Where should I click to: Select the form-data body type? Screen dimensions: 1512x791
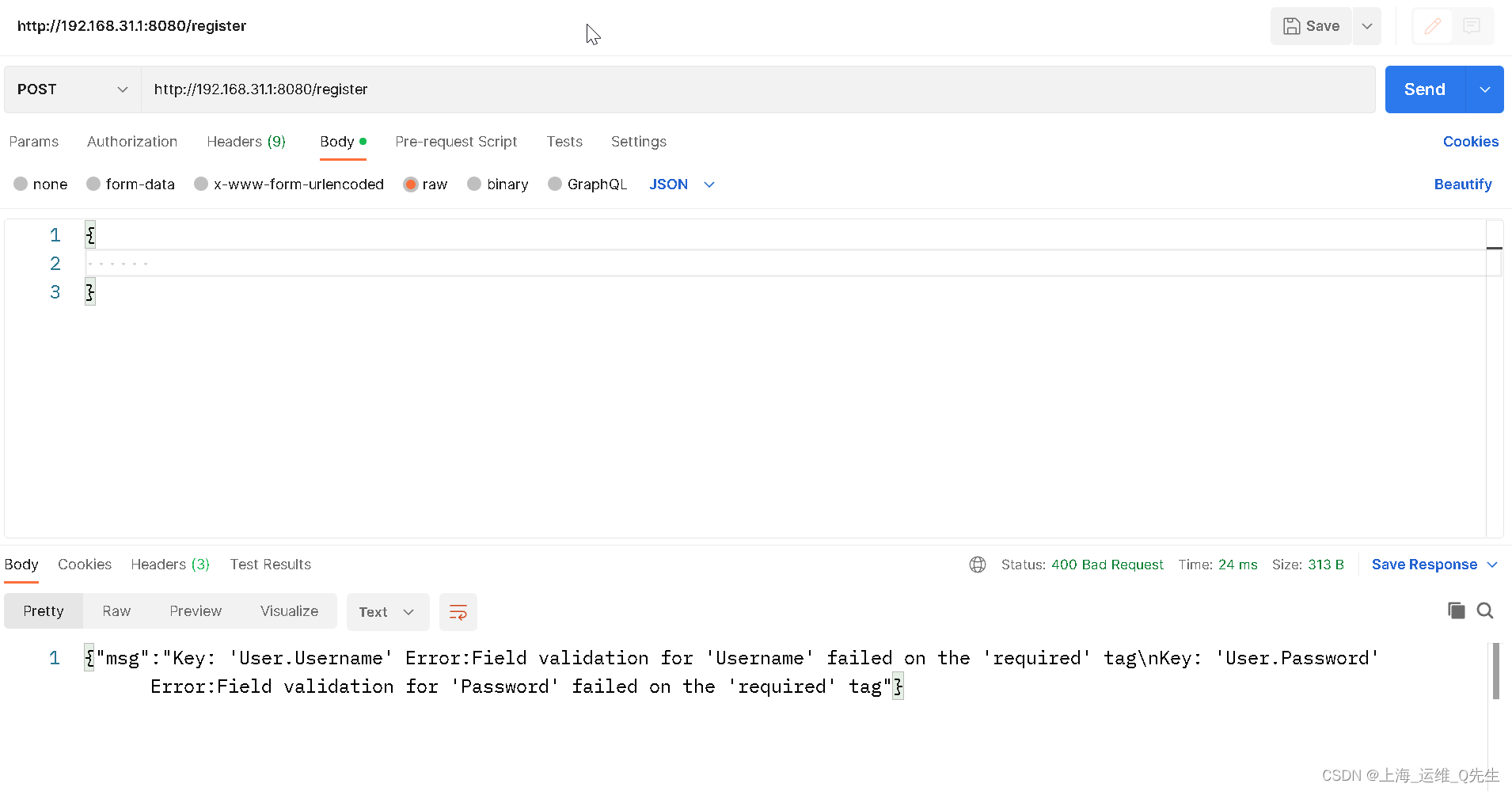tap(131, 184)
